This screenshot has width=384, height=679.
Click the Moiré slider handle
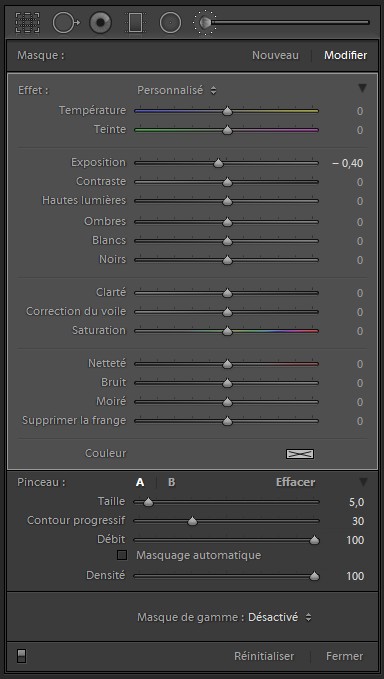point(227,403)
